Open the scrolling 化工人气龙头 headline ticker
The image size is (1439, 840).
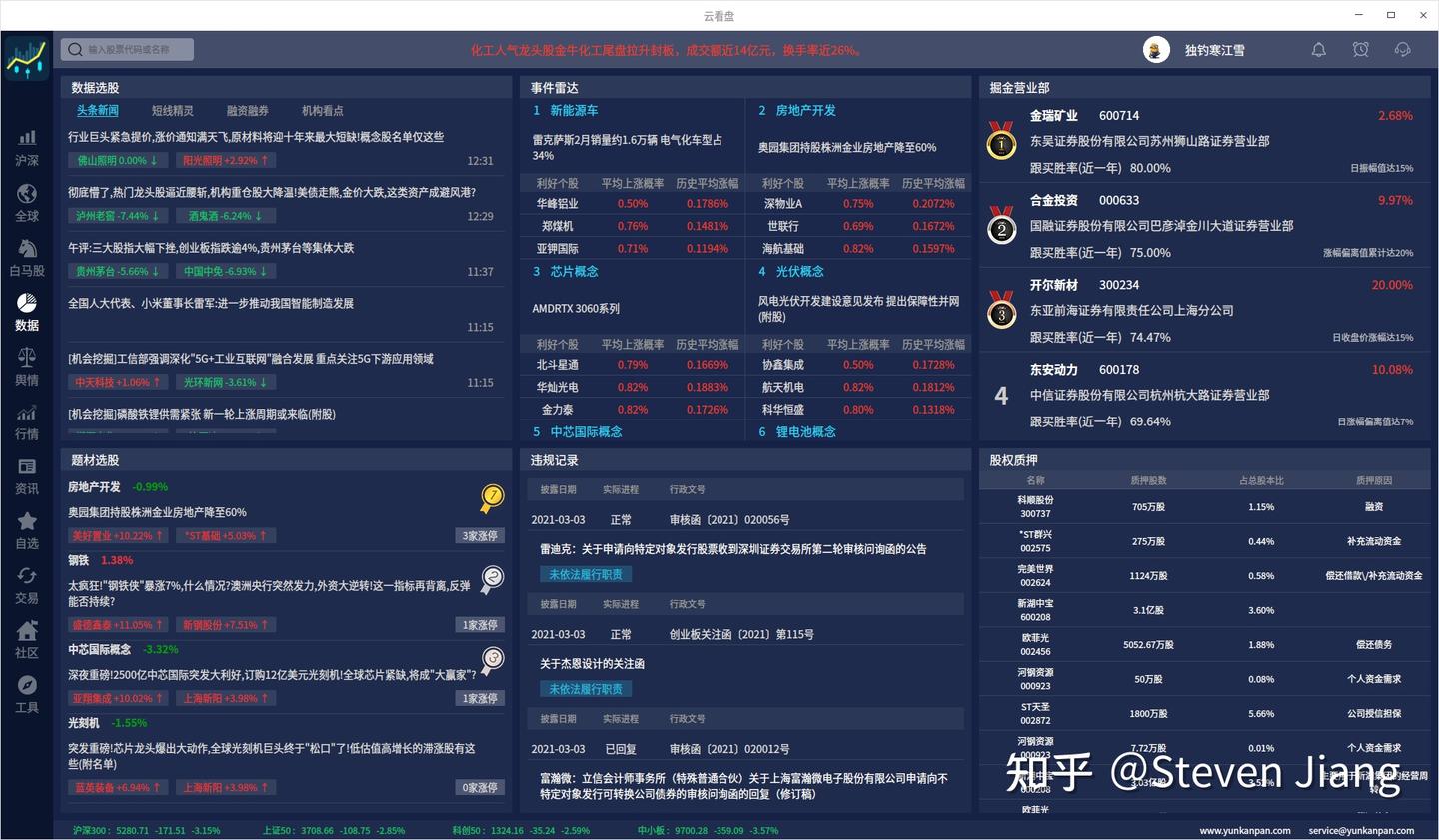667,50
